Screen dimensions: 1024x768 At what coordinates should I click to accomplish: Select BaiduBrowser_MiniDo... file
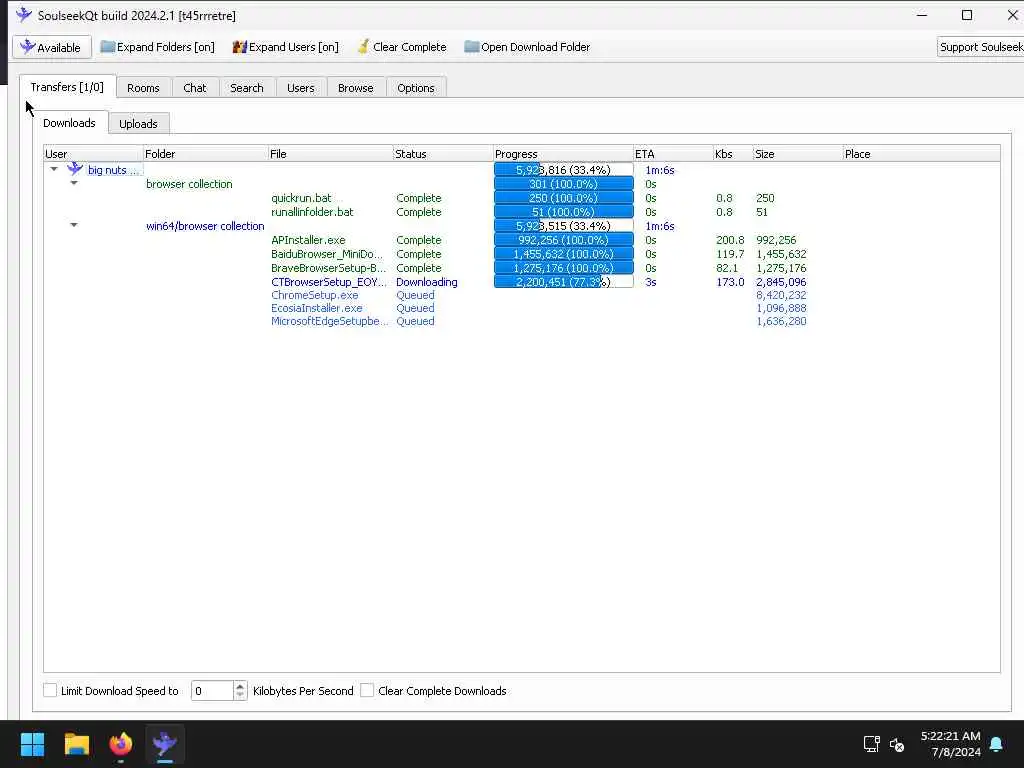click(x=327, y=254)
